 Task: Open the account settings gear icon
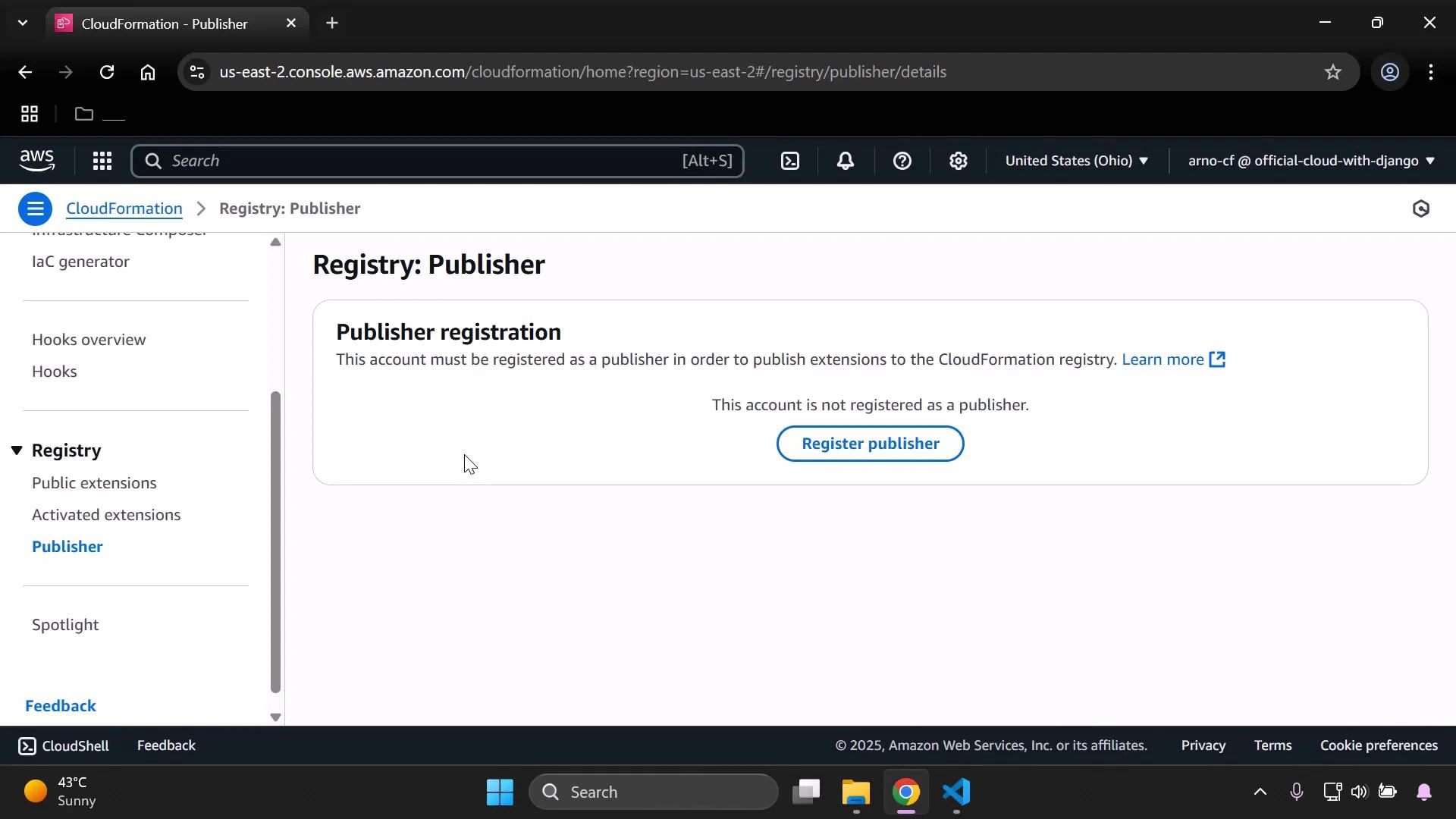959,161
